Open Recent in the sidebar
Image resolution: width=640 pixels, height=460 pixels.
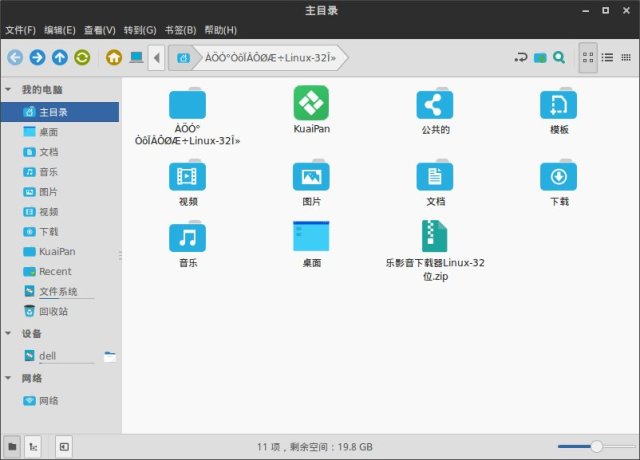point(60,271)
